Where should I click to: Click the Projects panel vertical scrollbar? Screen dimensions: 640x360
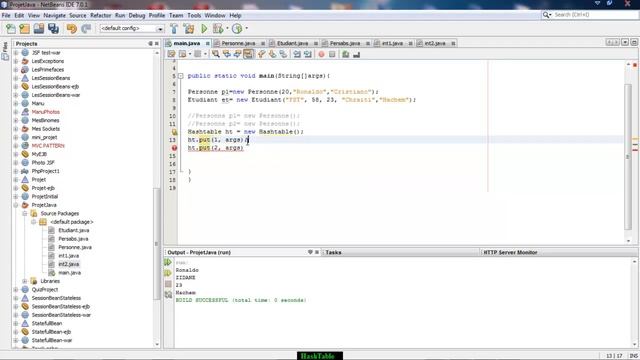point(157,245)
